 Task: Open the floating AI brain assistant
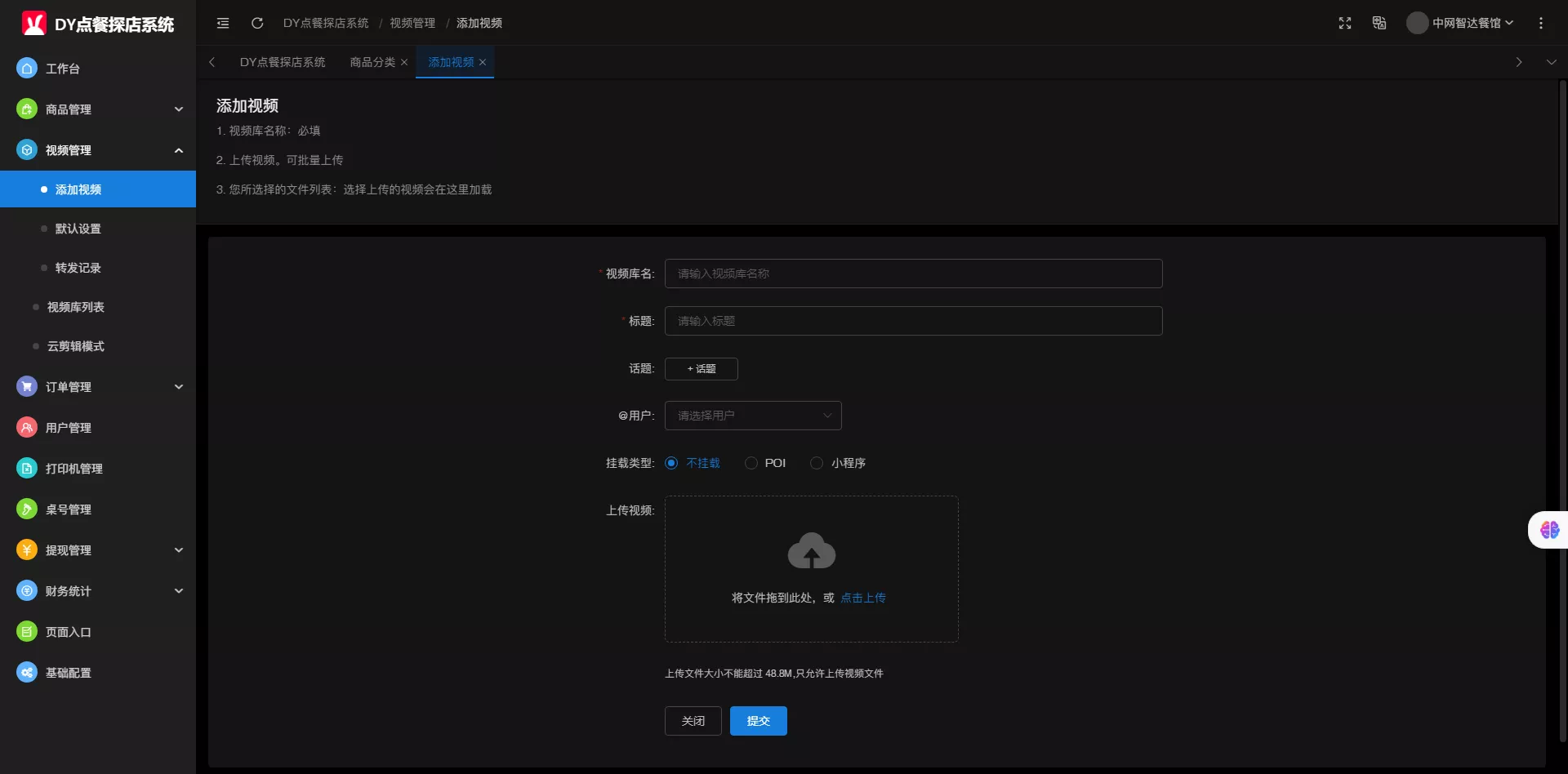click(x=1549, y=530)
